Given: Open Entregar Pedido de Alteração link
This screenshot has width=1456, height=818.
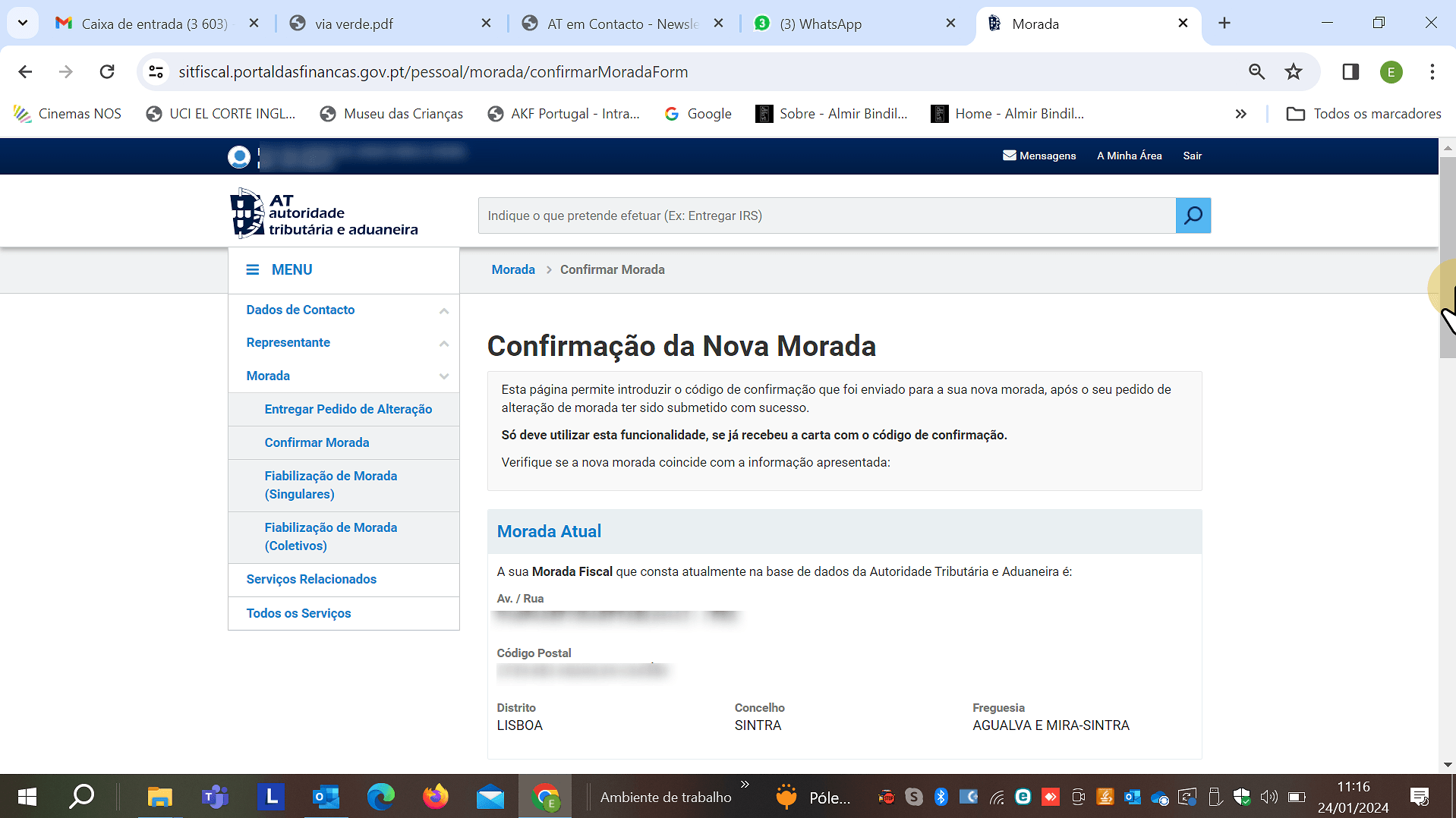Looking at the screenshot, I should tap(348, 409).
